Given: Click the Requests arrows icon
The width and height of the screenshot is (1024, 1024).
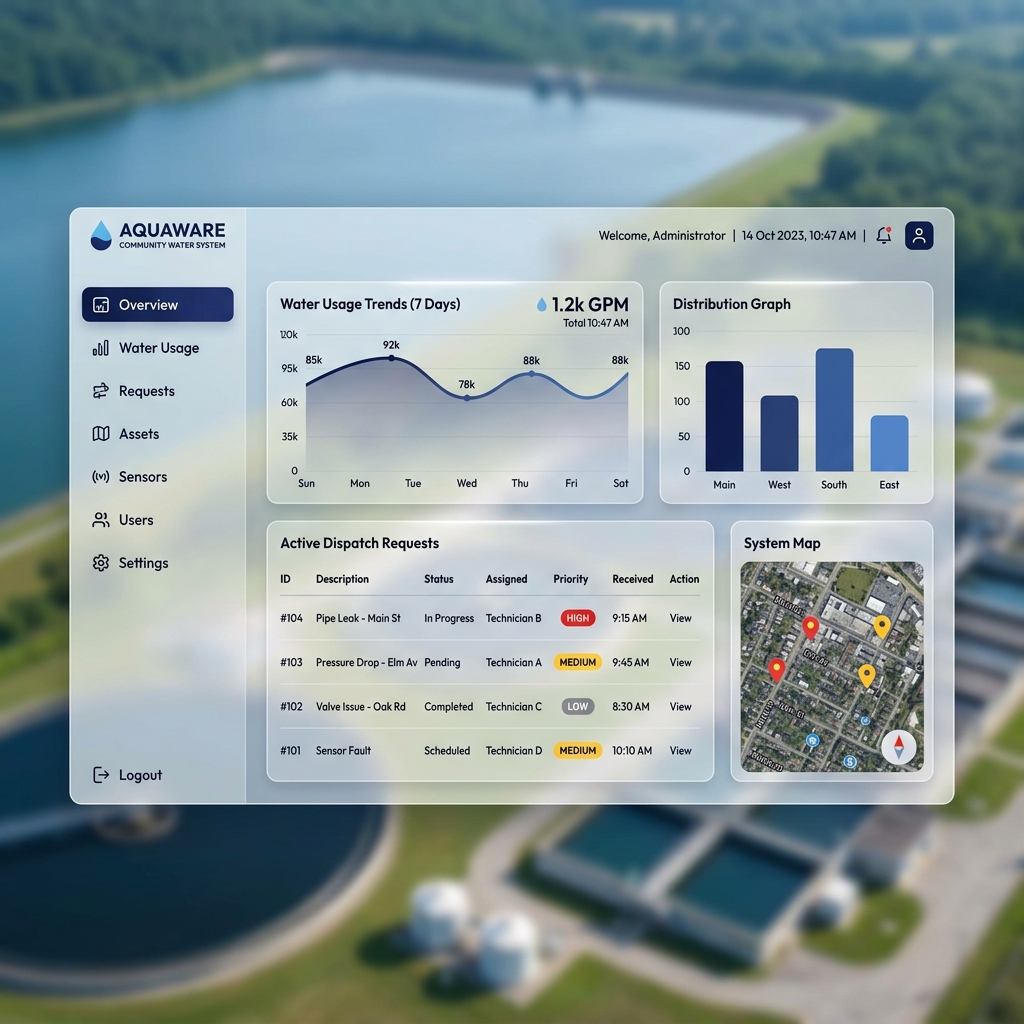Looking at the screenshot, I should click(101, 391).
